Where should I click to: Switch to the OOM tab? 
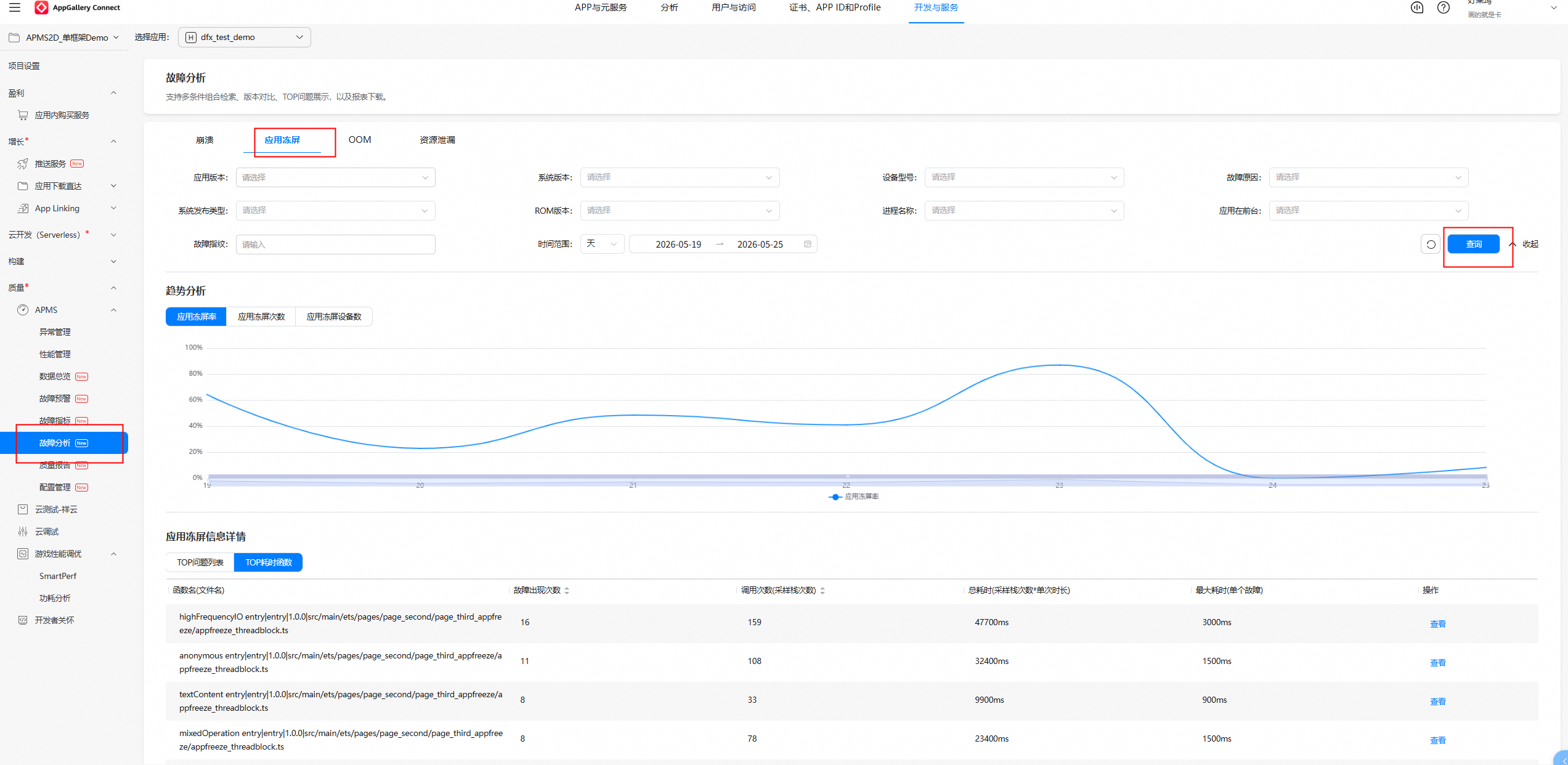[360, 140]
